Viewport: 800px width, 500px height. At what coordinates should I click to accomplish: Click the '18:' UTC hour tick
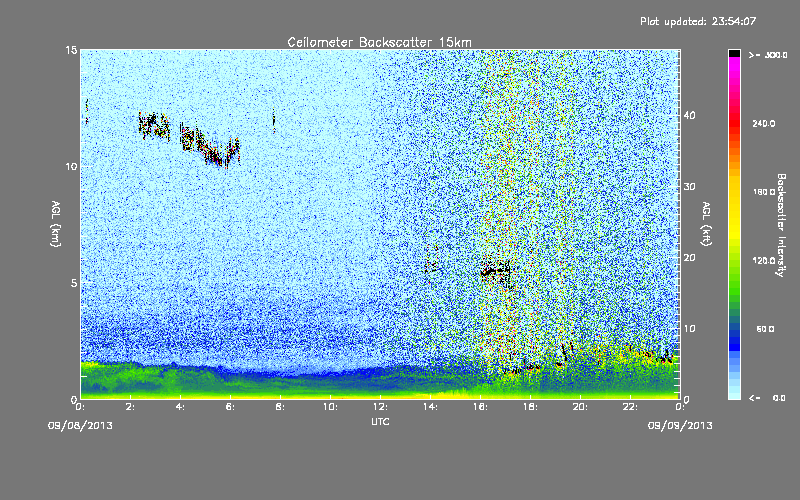[531, 407]
